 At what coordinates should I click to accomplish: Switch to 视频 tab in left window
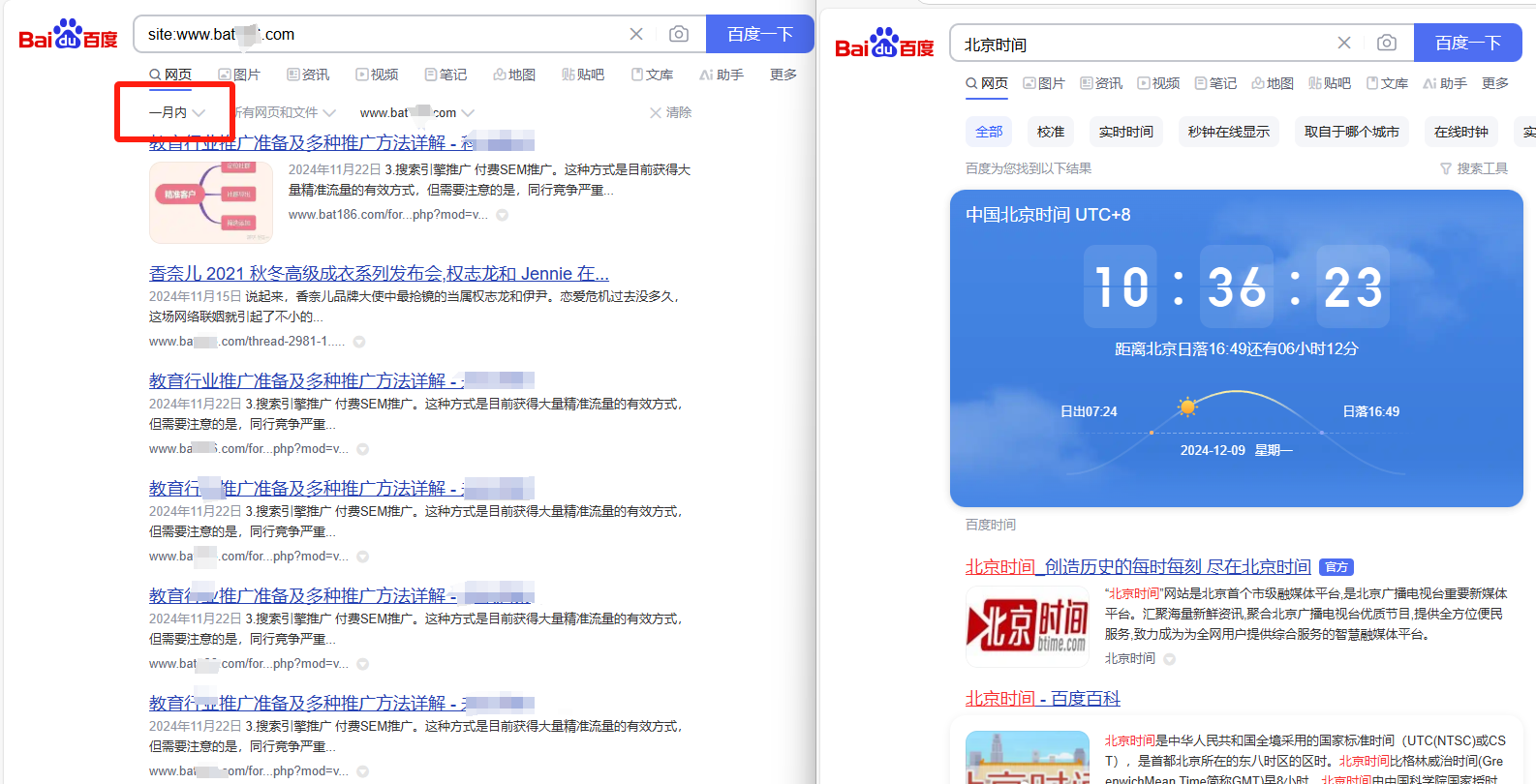[377, 75]
